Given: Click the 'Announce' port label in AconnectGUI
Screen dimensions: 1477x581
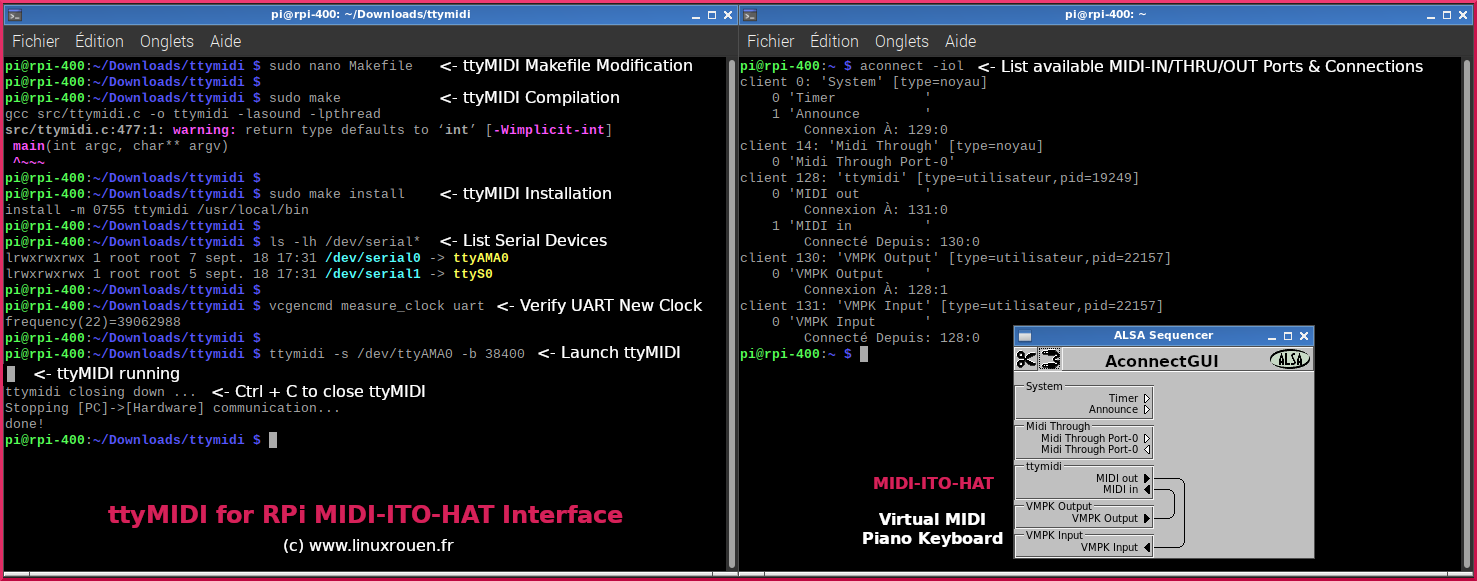Looking at the screenshot, I should pyautogui.click(x=1113, y=409).
